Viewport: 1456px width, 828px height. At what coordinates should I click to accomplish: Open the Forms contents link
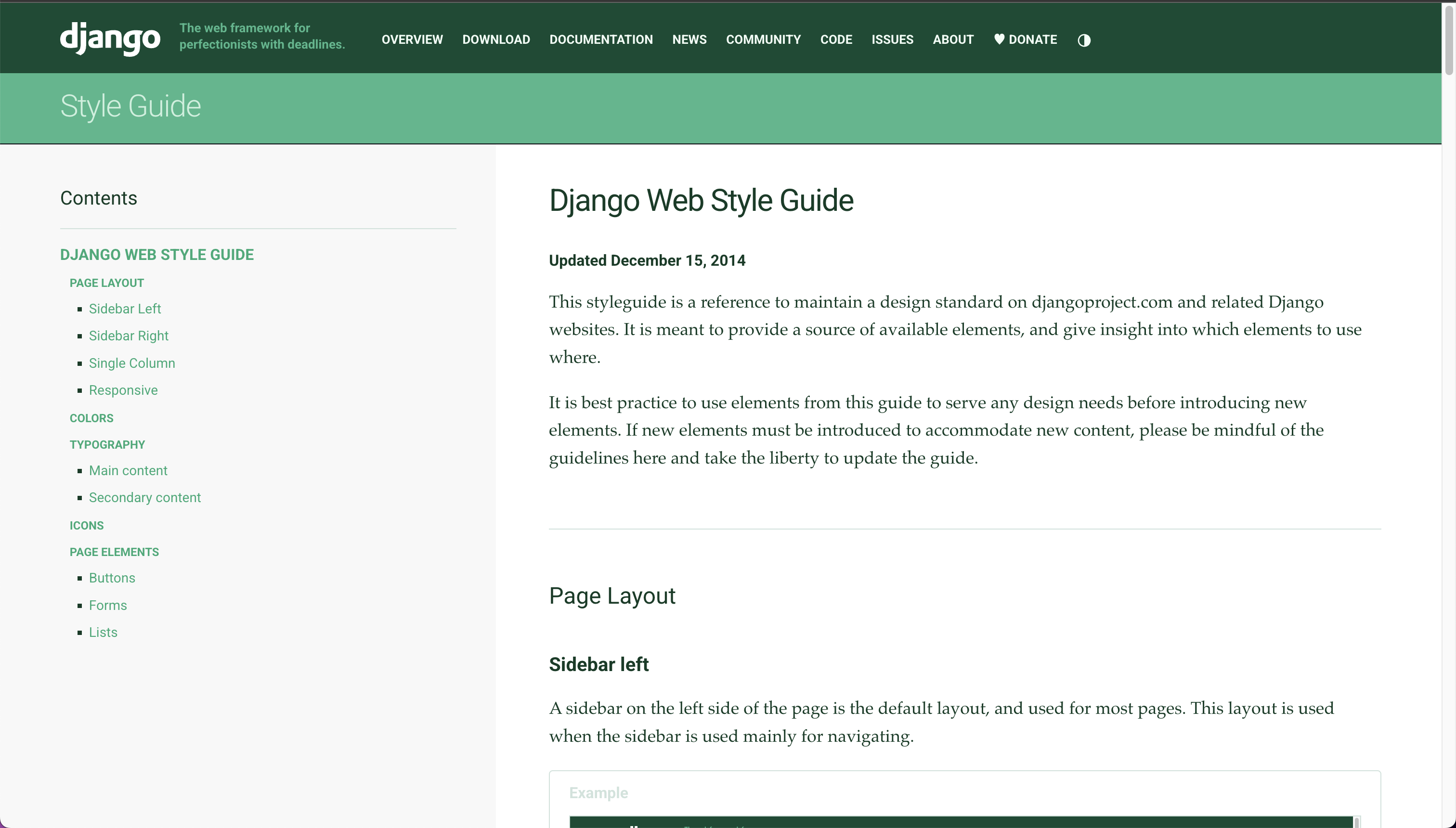(108, 606)
